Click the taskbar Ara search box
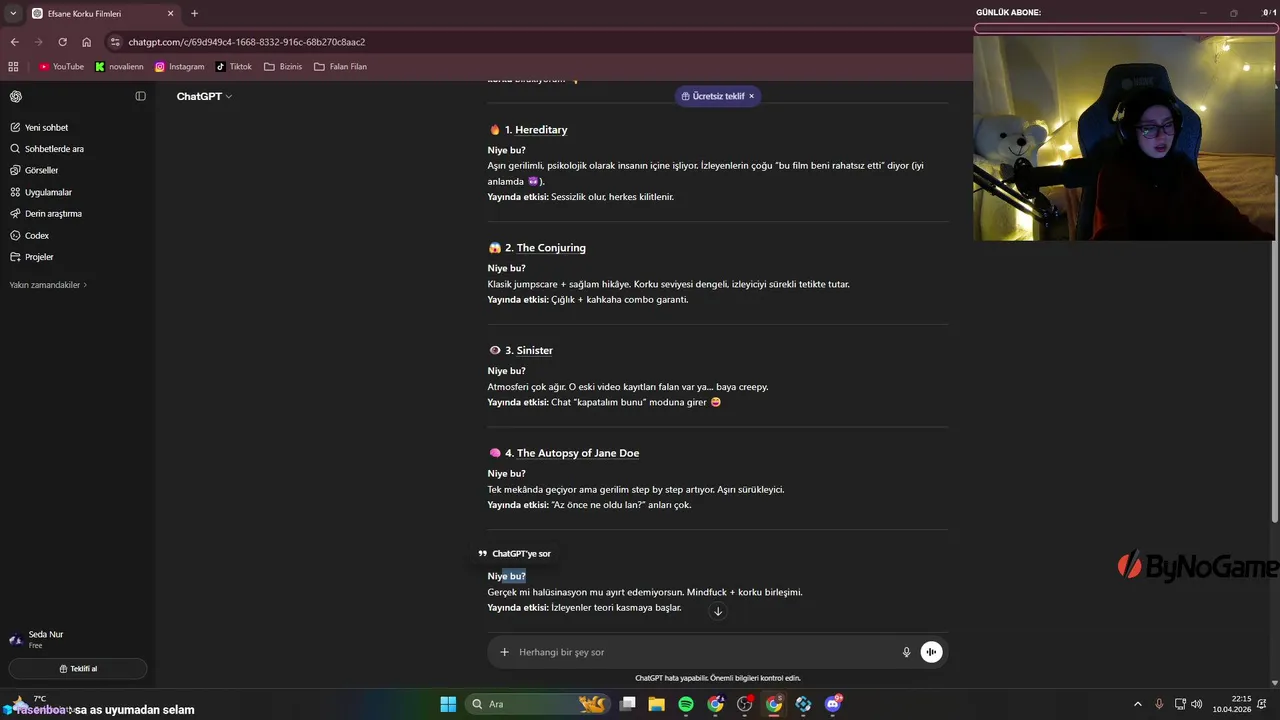The height and width of the screenshot is (720, 1280). coord(538,704)
